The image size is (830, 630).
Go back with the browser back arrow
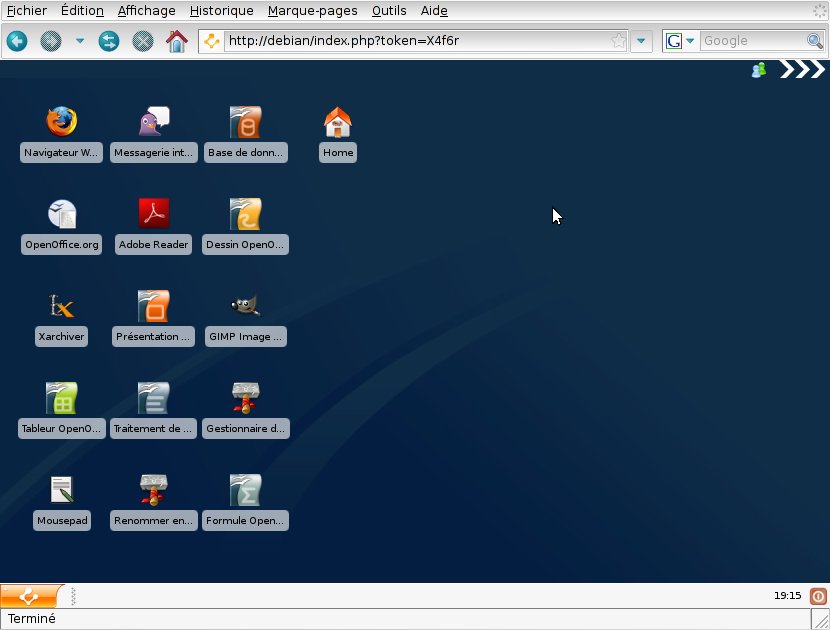click(17, 41)
